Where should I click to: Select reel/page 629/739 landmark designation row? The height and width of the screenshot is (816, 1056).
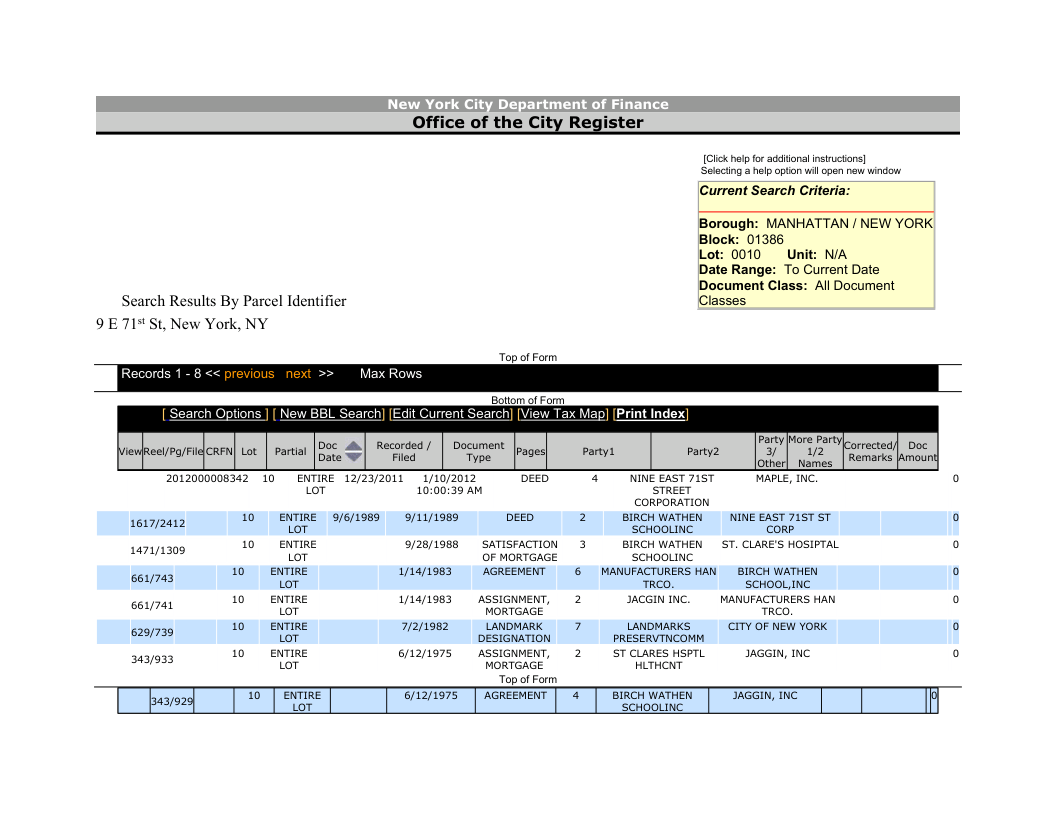(152, 633)
